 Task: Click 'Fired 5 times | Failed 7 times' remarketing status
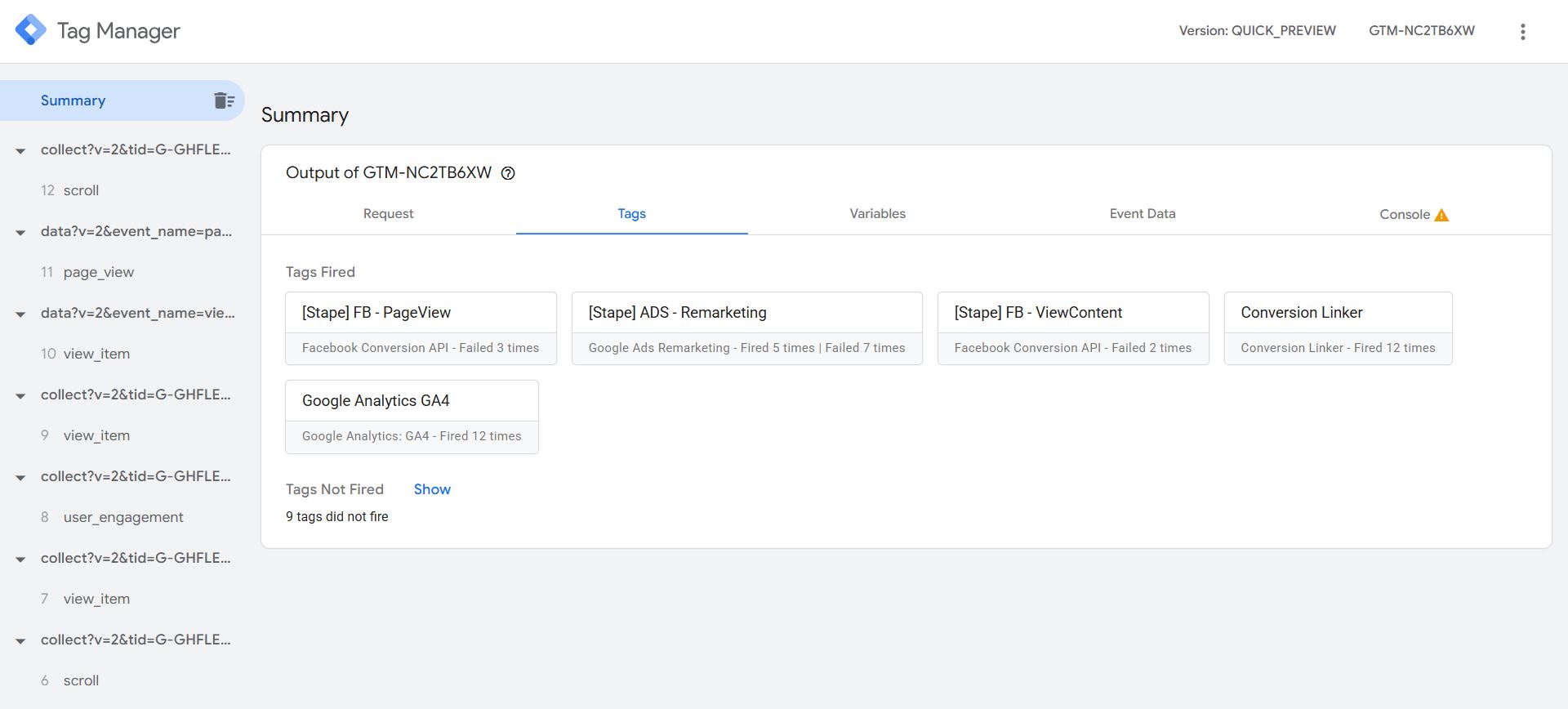click(822, 348)
